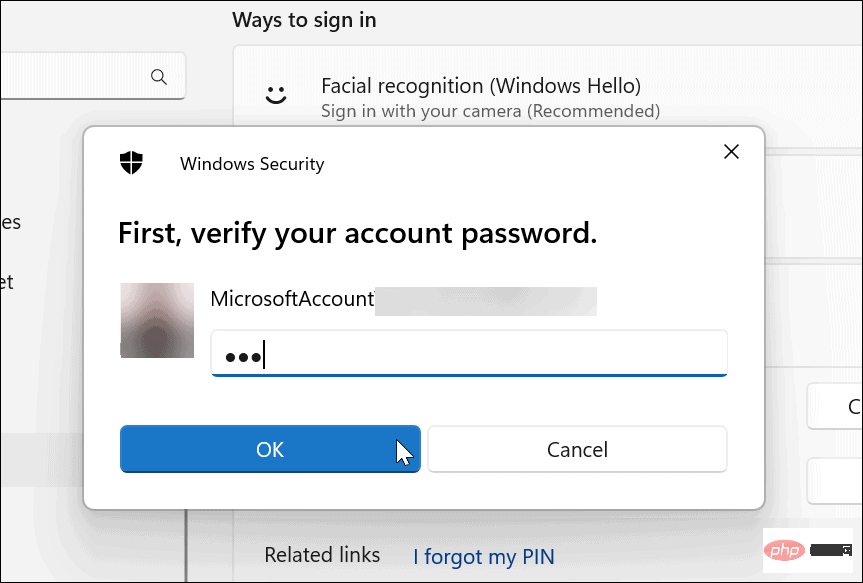Screen dimensions: 863x583
Task: Click the Sign in with your camera subtitle
Action: click(490, 111)
